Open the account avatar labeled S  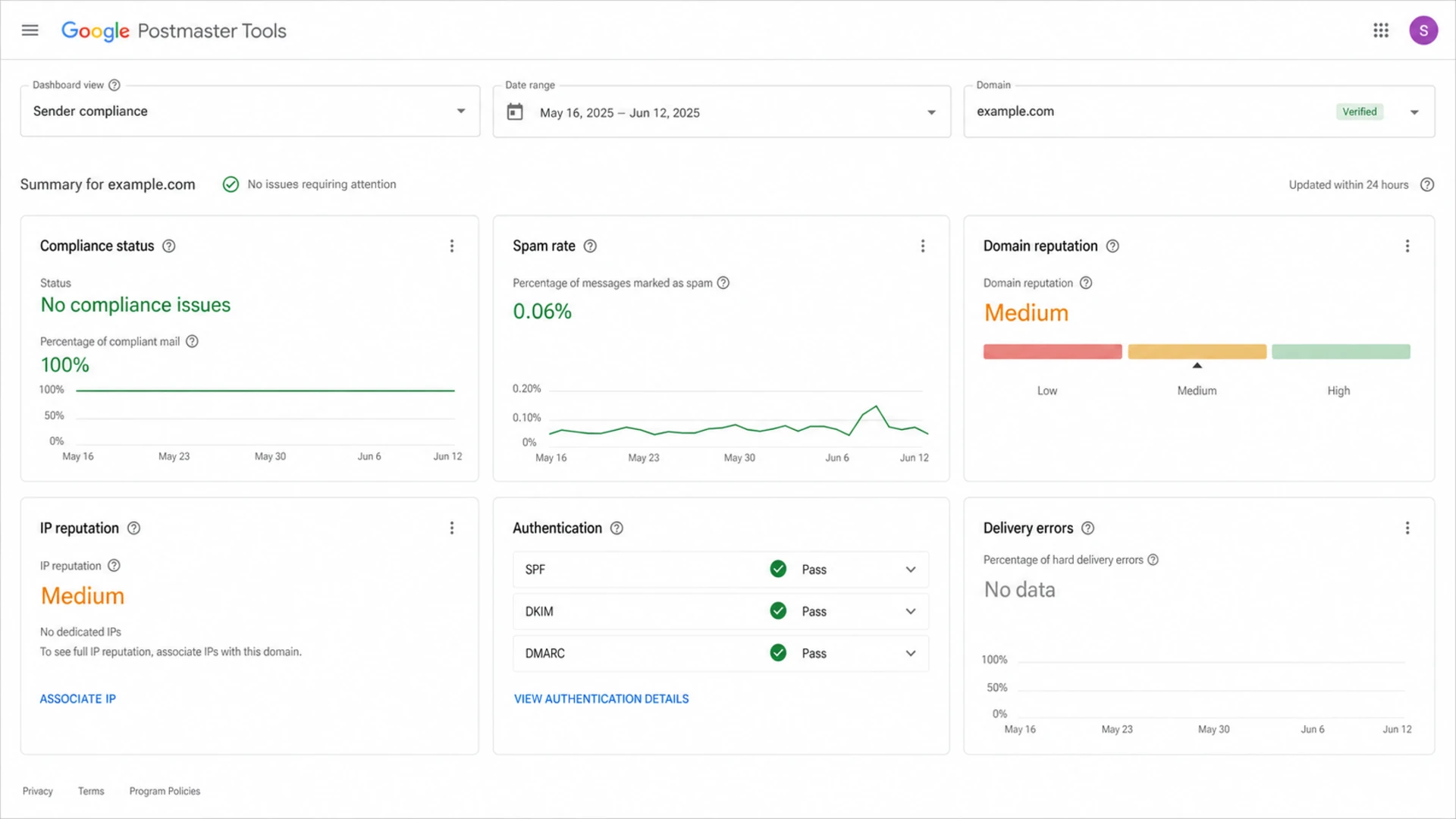(x=1423, y=30)
